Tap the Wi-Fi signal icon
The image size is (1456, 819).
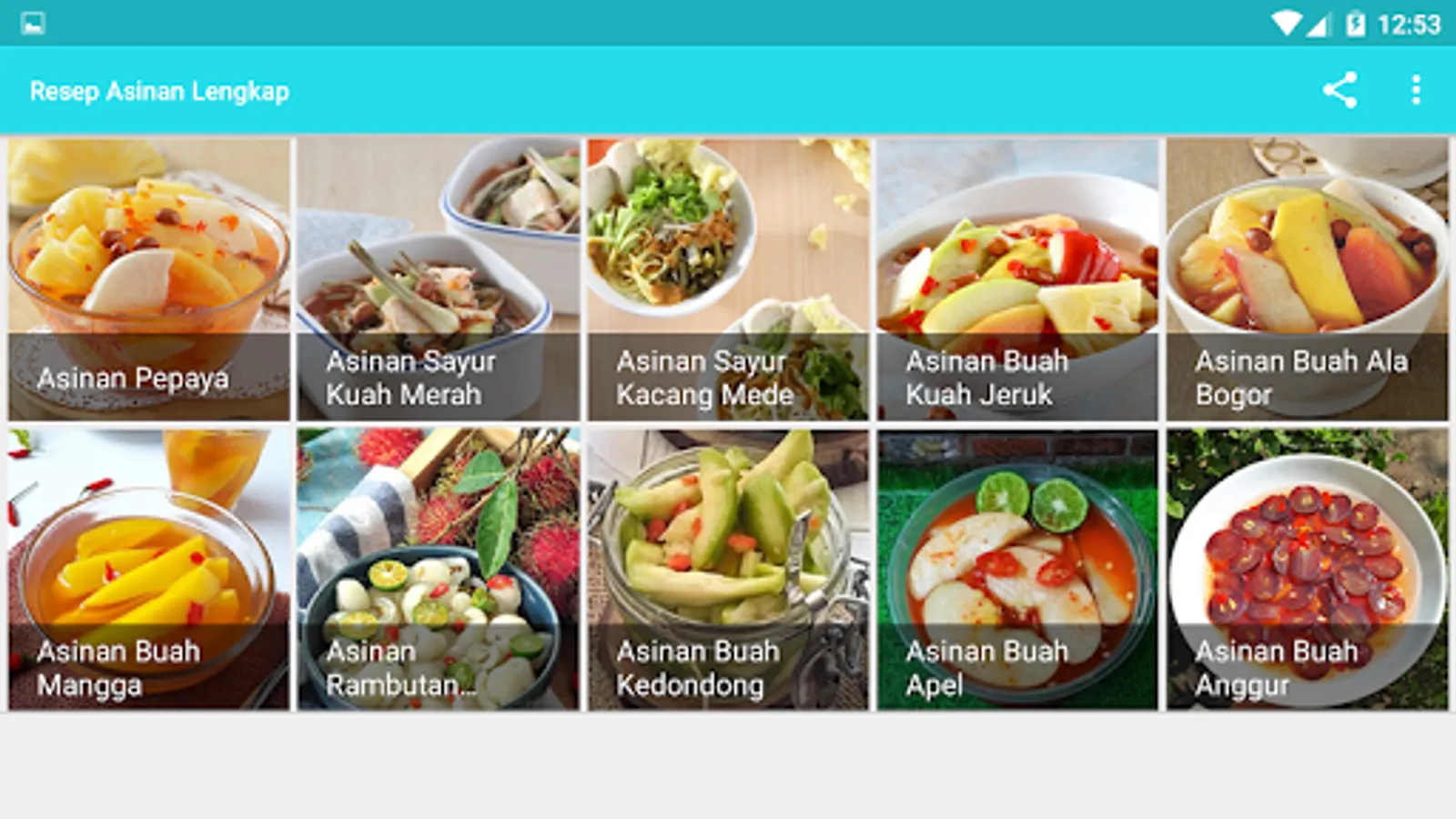click(1286, 23)
